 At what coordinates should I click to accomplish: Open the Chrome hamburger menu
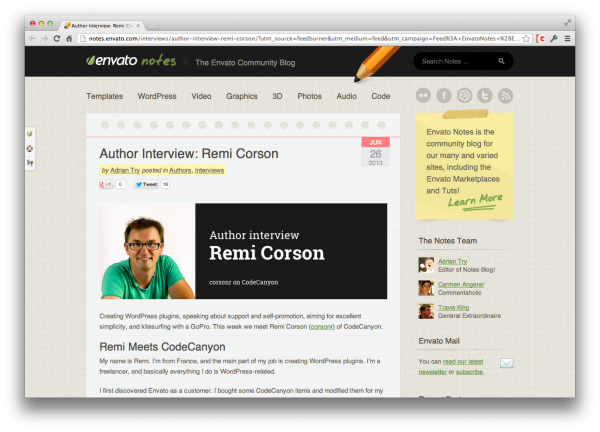tap(567, 39)
